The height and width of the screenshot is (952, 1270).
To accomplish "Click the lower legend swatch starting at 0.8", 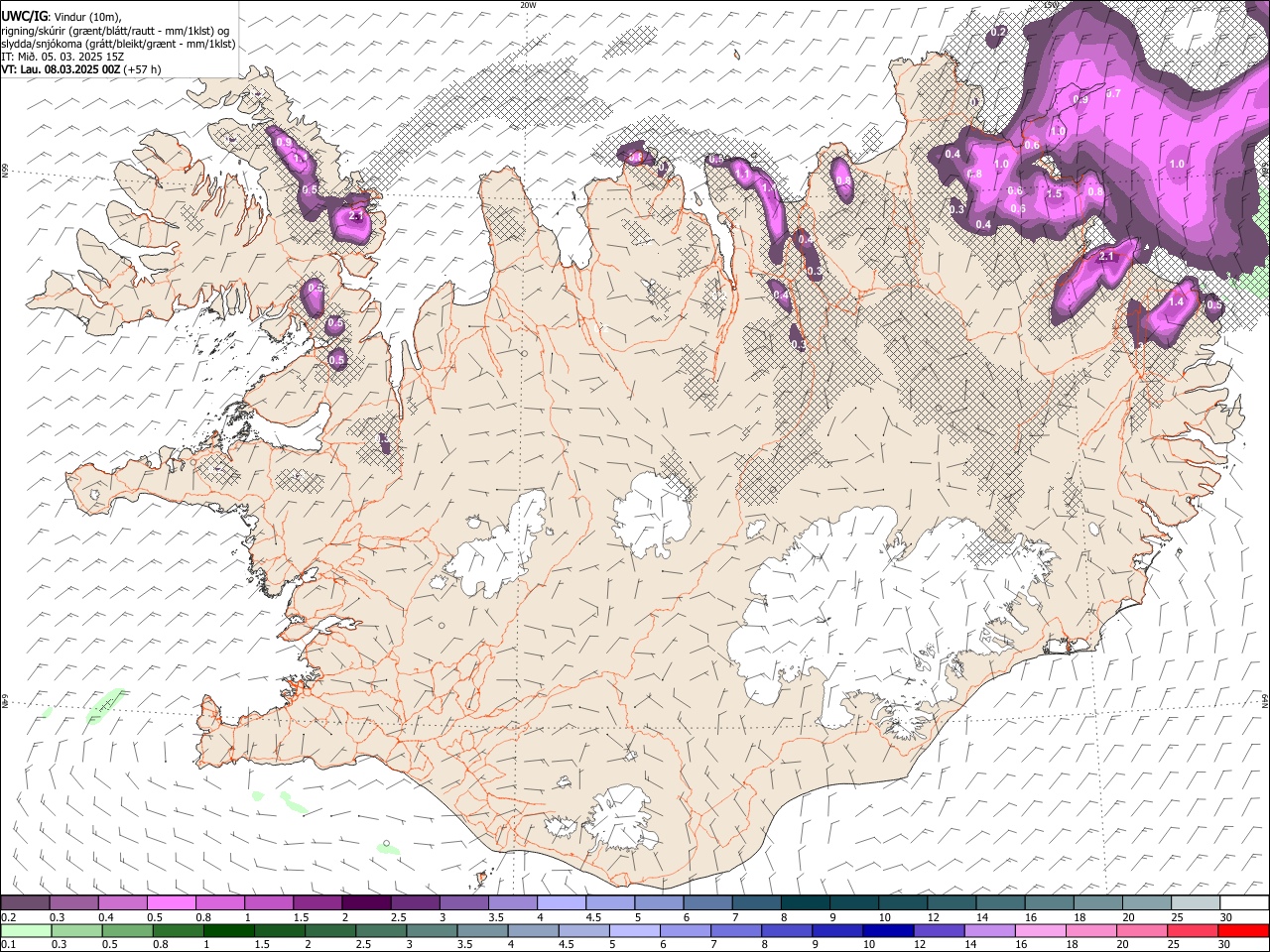I will tap(178, 930).
